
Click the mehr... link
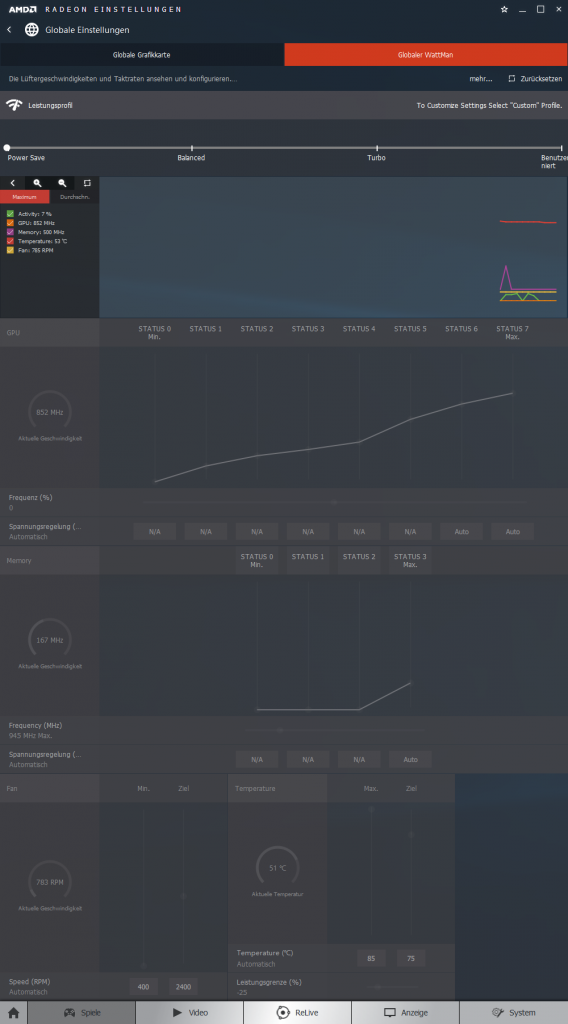pos(481,78)
